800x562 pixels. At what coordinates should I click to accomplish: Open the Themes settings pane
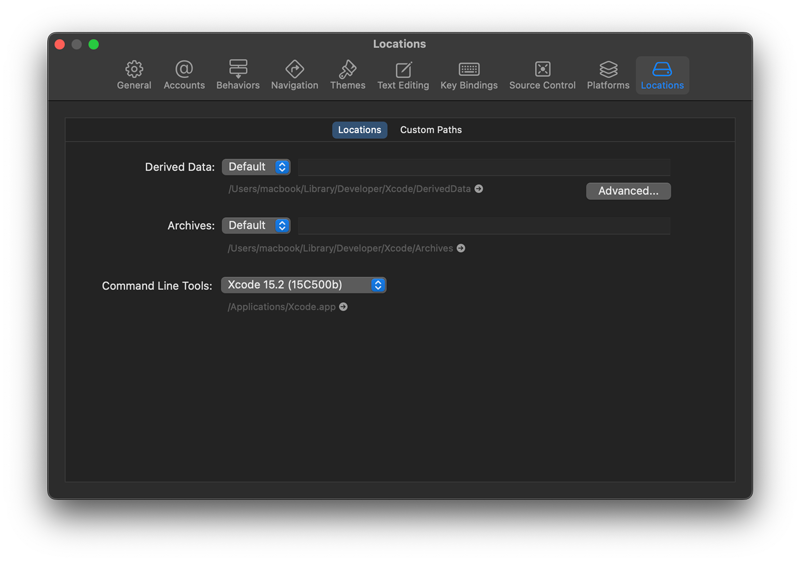click(347, 75)
